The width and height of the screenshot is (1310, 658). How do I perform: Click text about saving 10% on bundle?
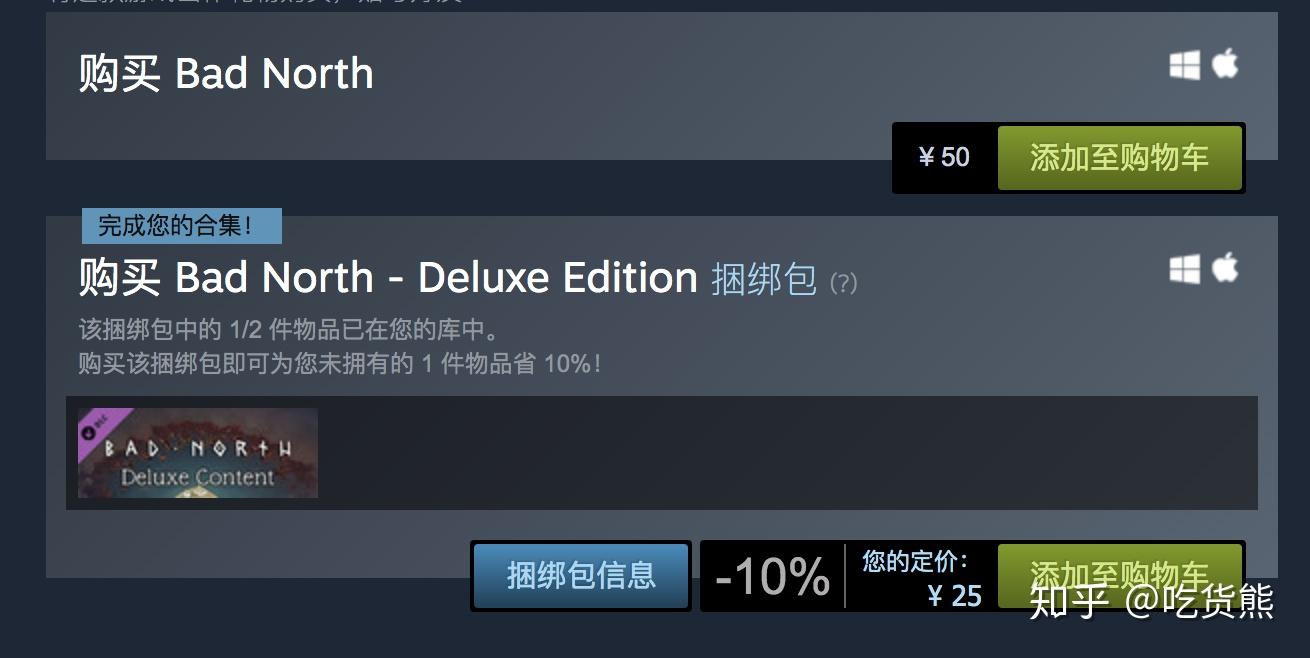340,363
